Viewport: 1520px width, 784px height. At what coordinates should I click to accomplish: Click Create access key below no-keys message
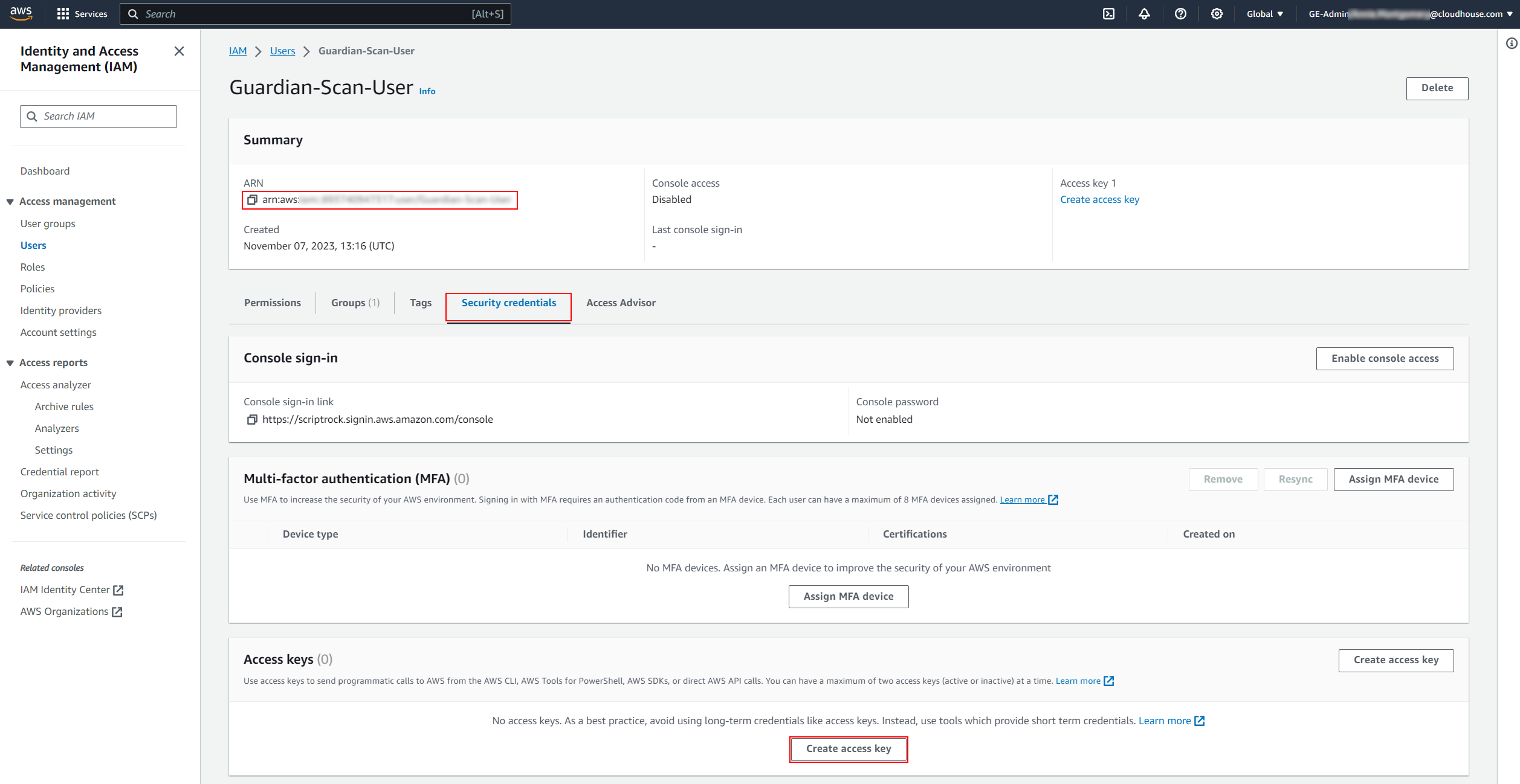point(848,749)
